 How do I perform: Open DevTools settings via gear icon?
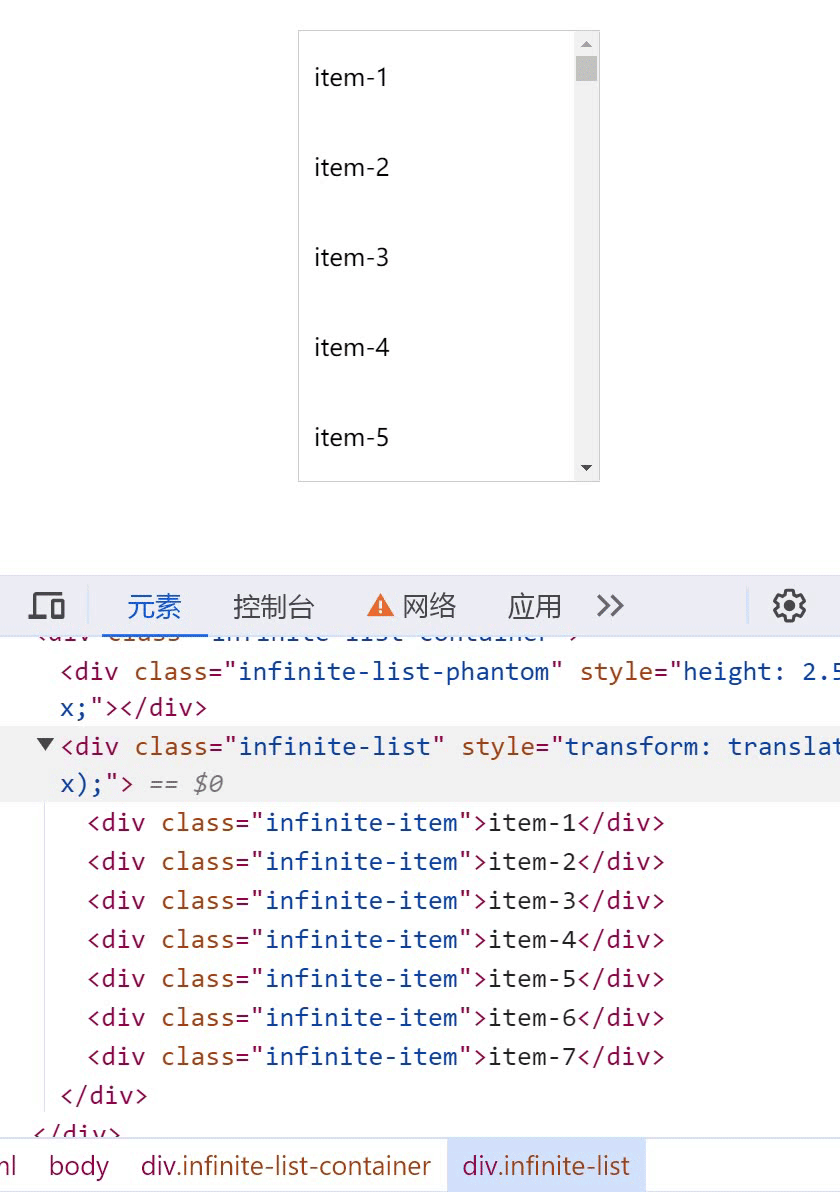coord(789,605)
